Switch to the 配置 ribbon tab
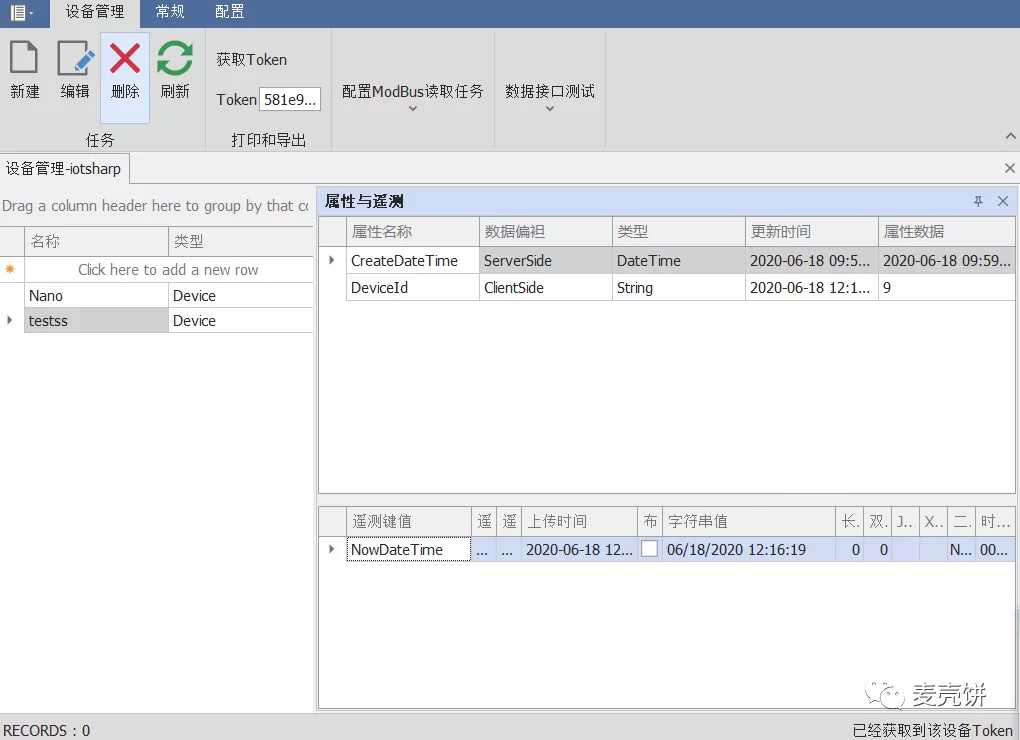1020x740 pixels. pyautogui.click(x=230, y=12)
